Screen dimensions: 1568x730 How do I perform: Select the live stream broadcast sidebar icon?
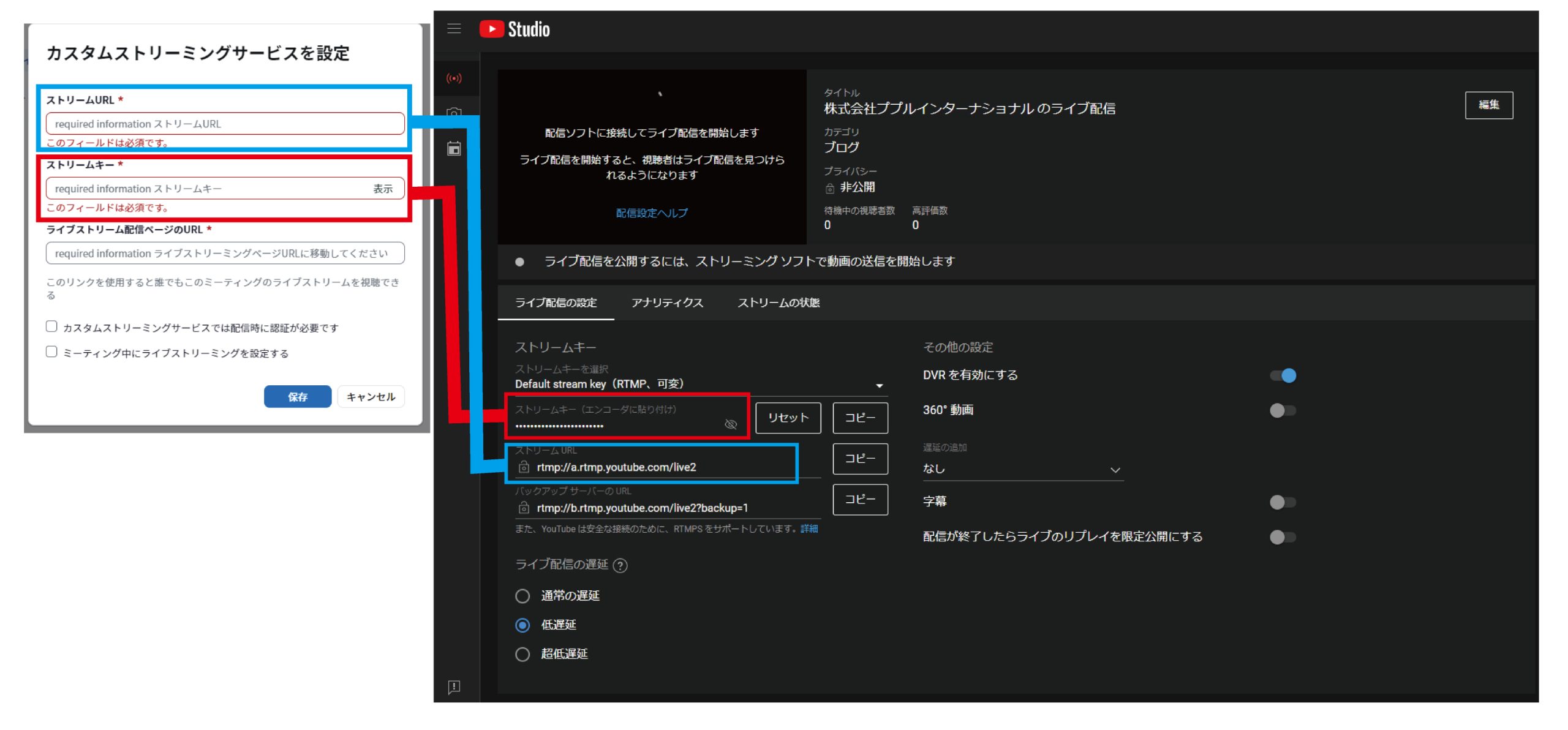click(454, 78)
